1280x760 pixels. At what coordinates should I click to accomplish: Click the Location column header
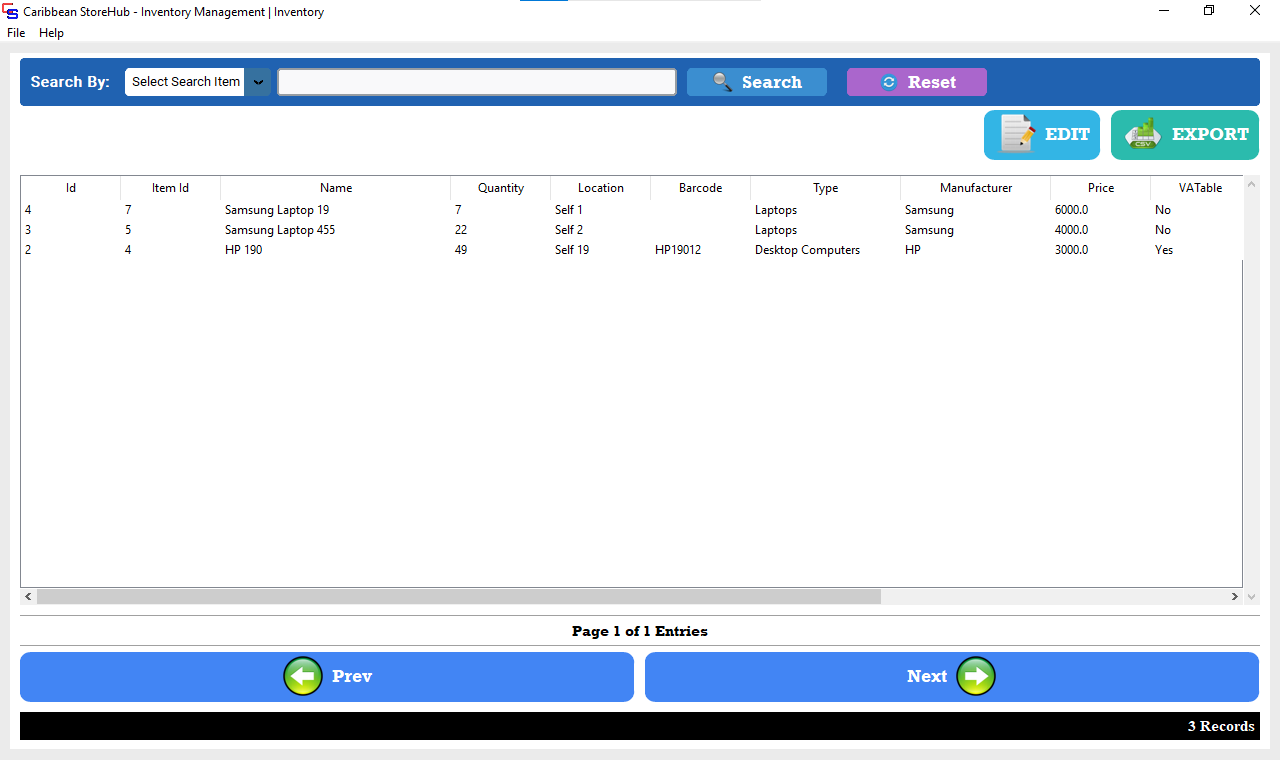pyautogui.click(x=601, y=188)
